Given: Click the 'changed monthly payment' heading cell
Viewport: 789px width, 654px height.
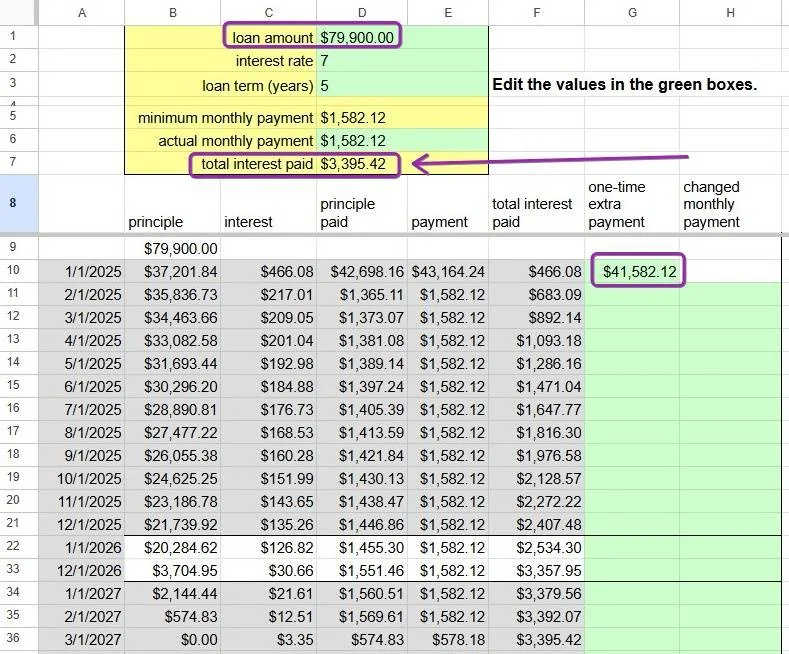Looking at the screenshot, I should click(730, 204).
